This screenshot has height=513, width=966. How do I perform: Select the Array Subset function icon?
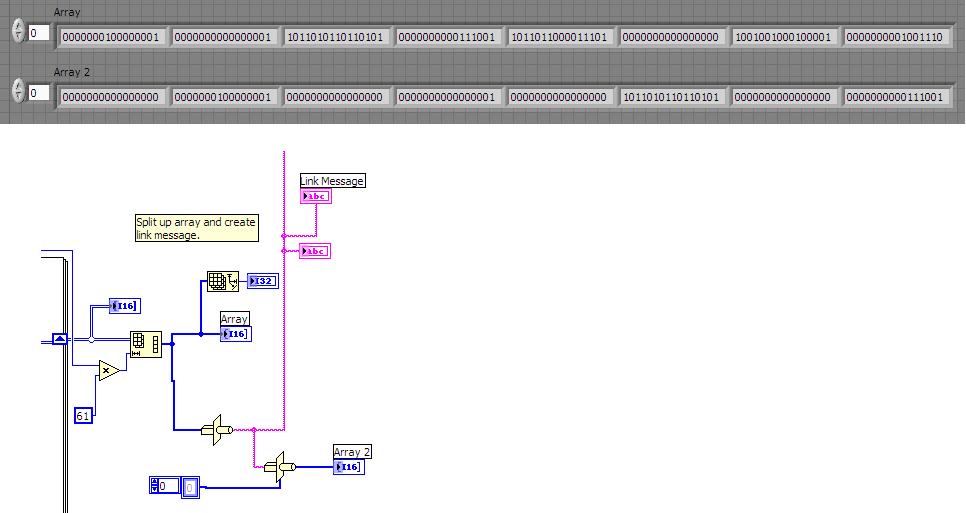click(146, 344)
